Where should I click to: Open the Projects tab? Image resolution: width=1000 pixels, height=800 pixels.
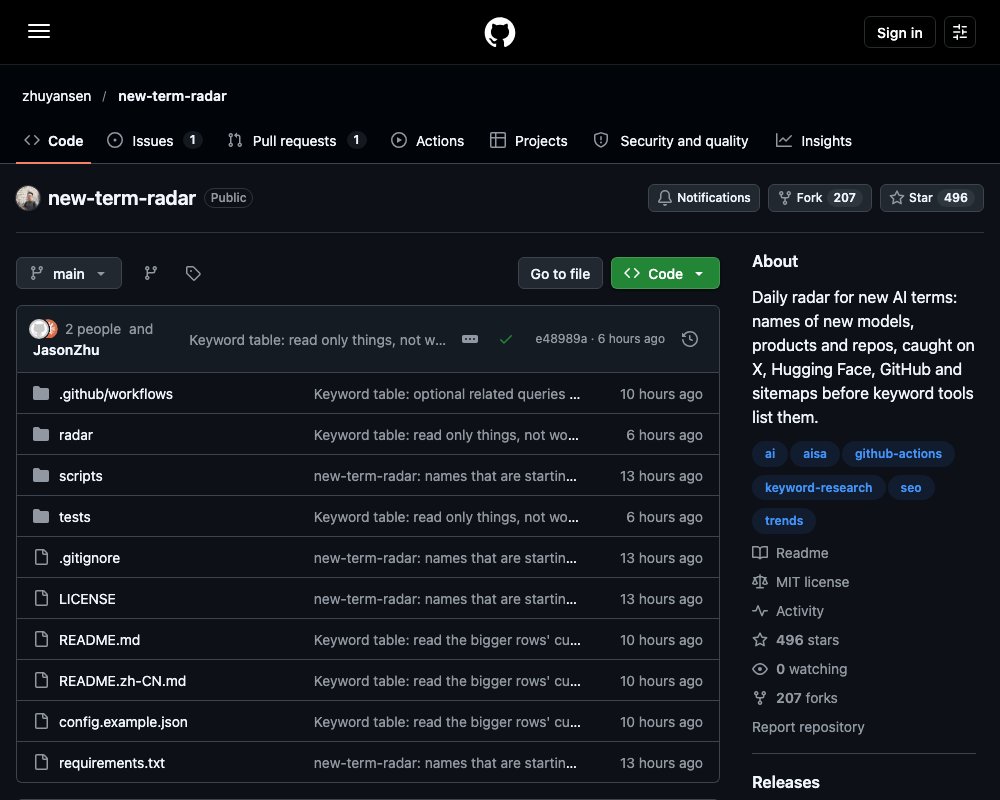(x=529, y=140)
